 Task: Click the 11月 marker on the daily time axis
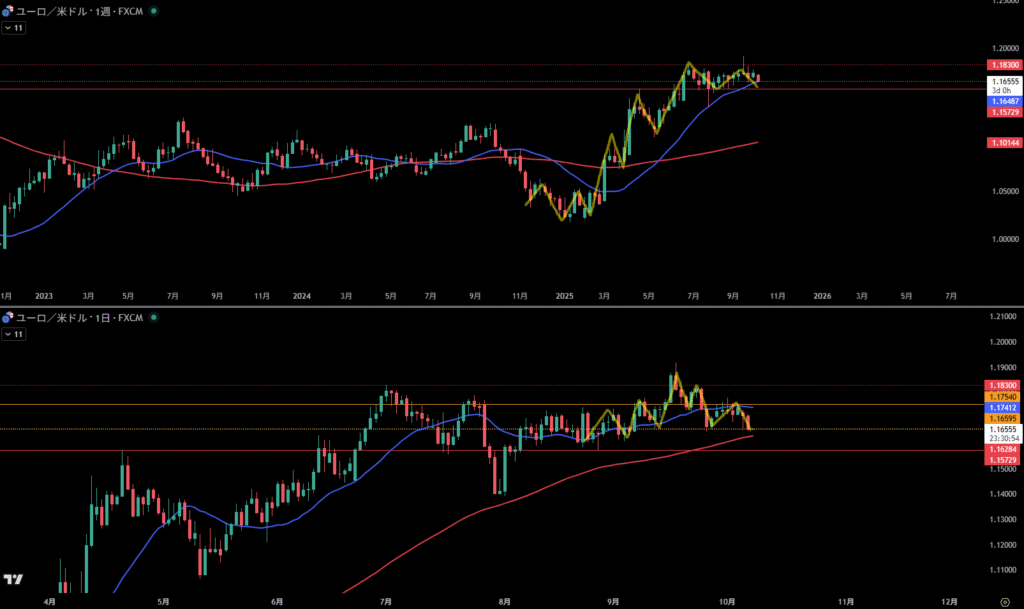point(845,602)
